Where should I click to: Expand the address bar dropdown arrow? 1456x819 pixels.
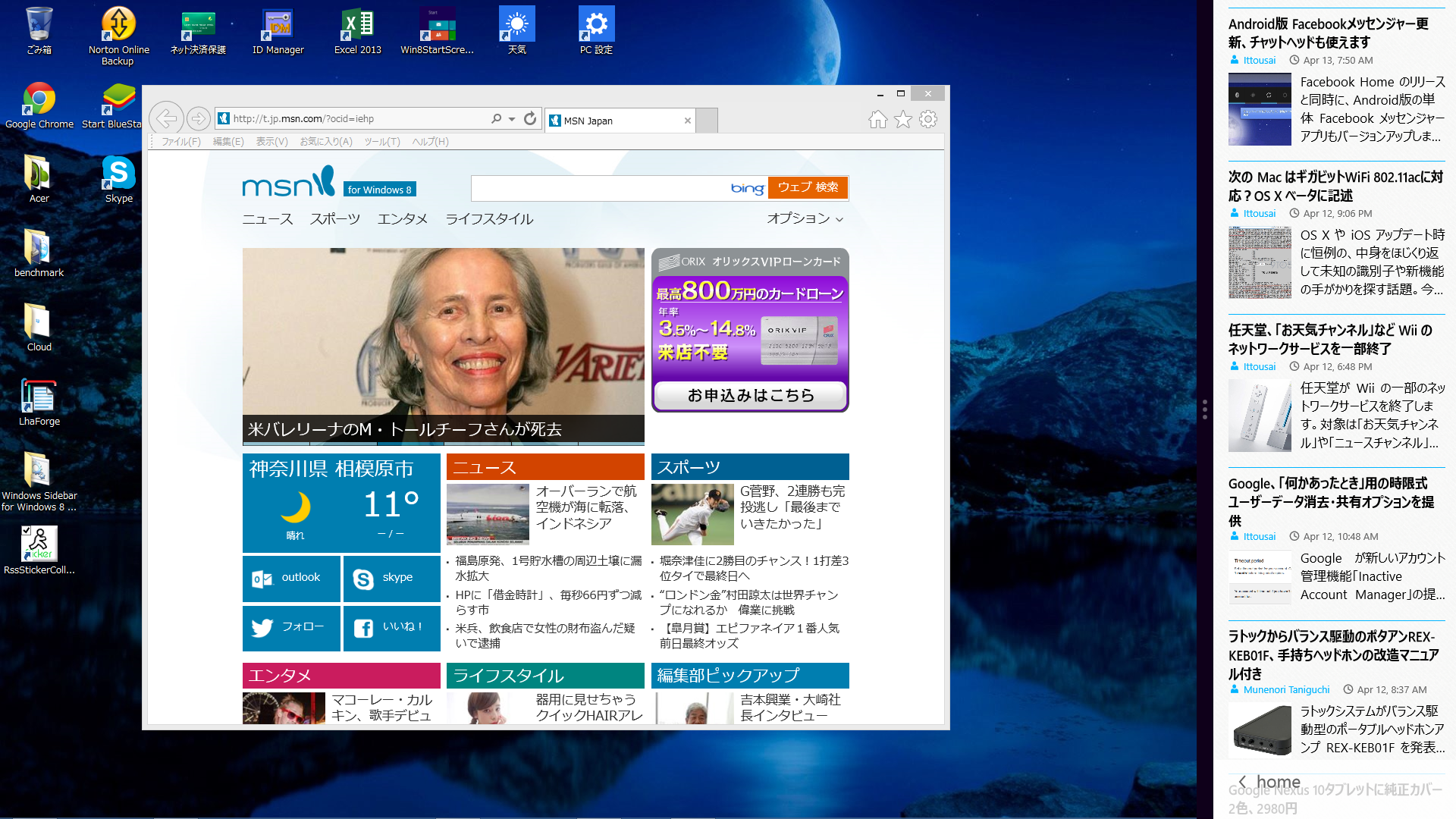(x=512, y=119)
